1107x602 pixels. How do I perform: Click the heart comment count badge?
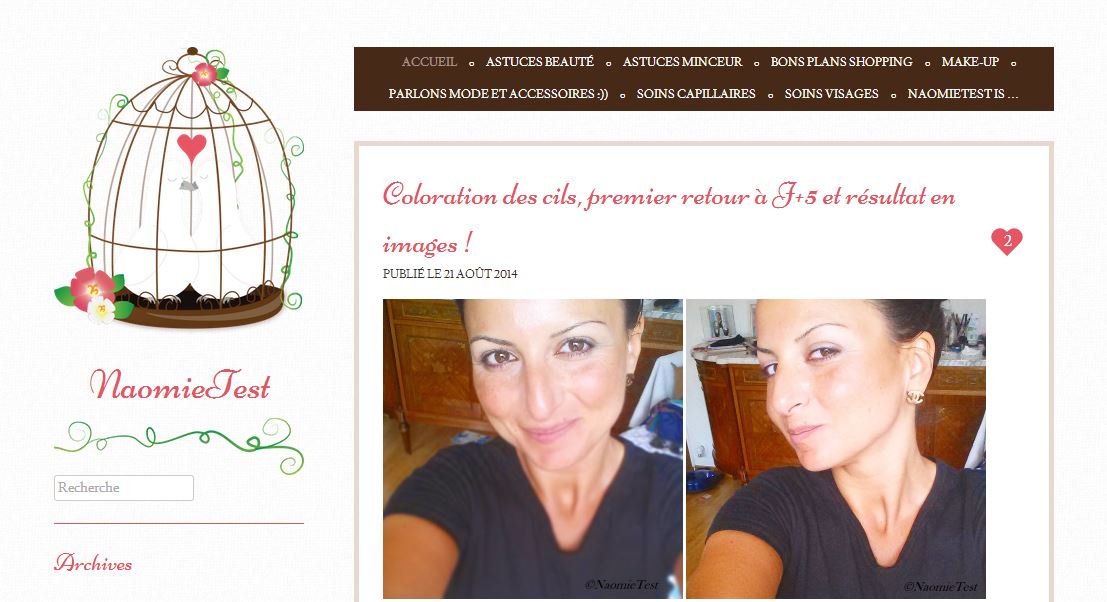tap(1007, 241)
